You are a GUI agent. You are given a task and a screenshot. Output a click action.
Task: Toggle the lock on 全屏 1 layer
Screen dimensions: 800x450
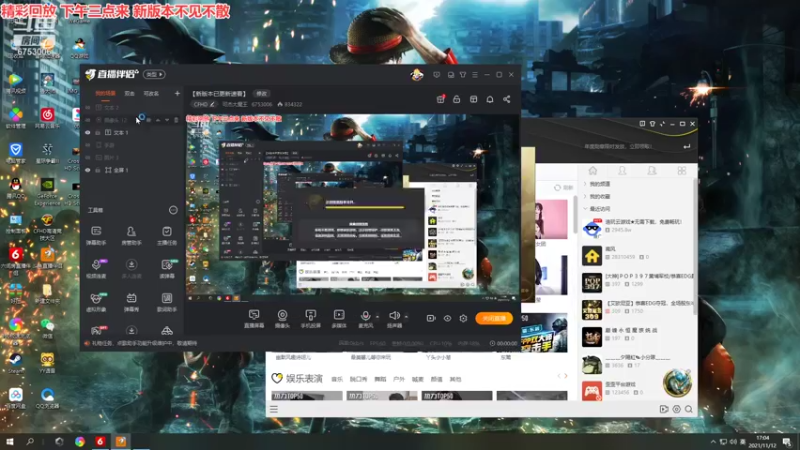tap(97, 170)
